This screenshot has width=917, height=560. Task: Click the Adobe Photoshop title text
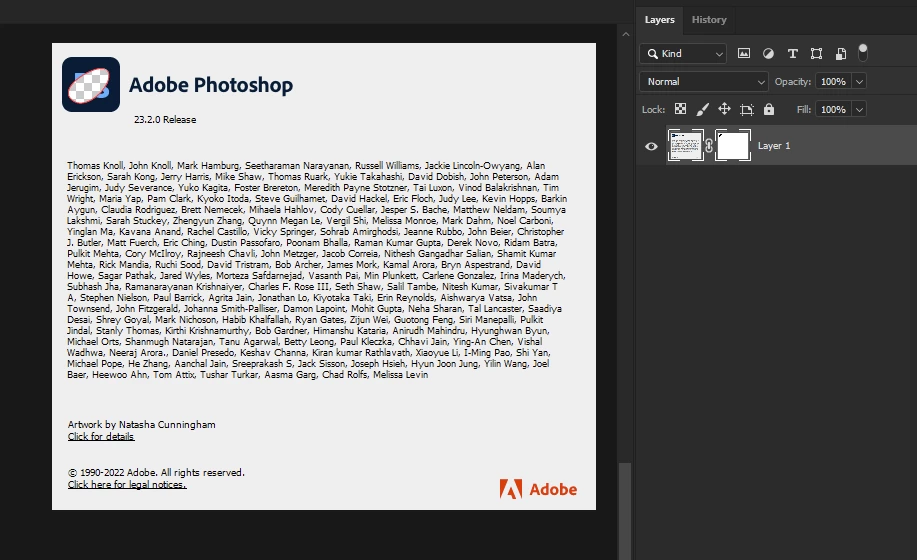point(211,85)
